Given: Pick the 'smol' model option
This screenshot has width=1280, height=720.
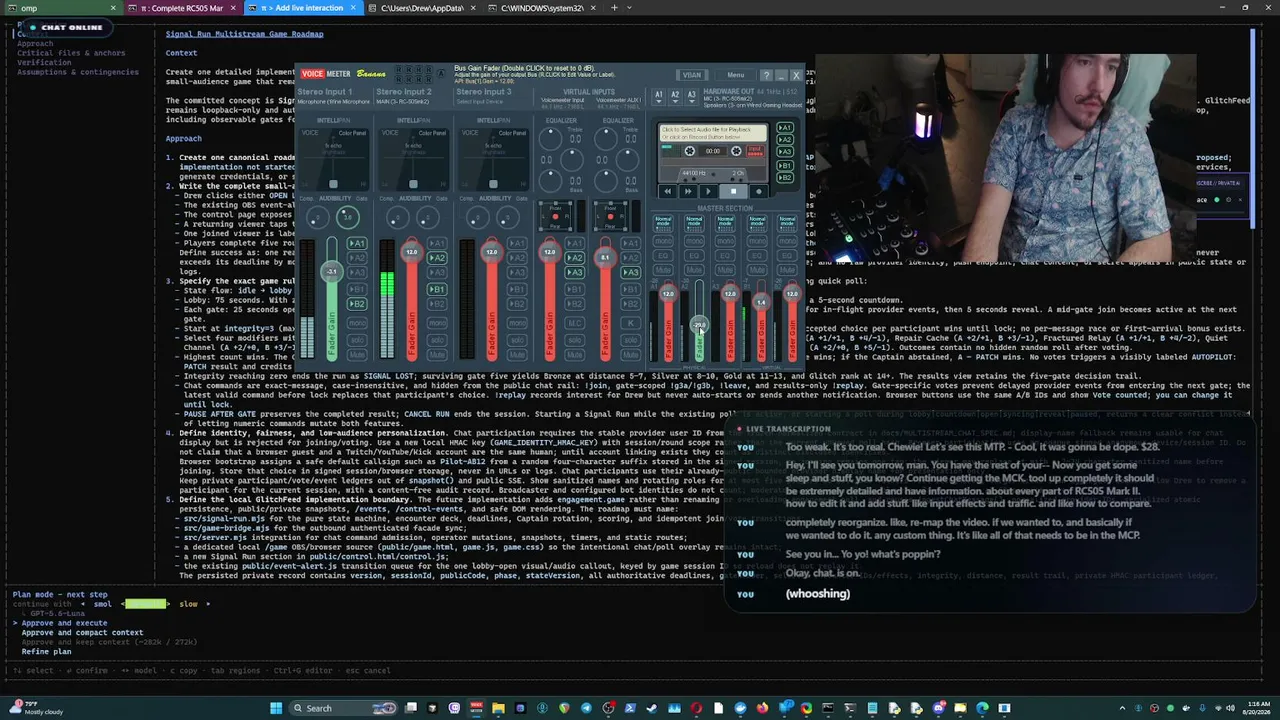Looking at the screenshot, I should click(x=102, y=604).
